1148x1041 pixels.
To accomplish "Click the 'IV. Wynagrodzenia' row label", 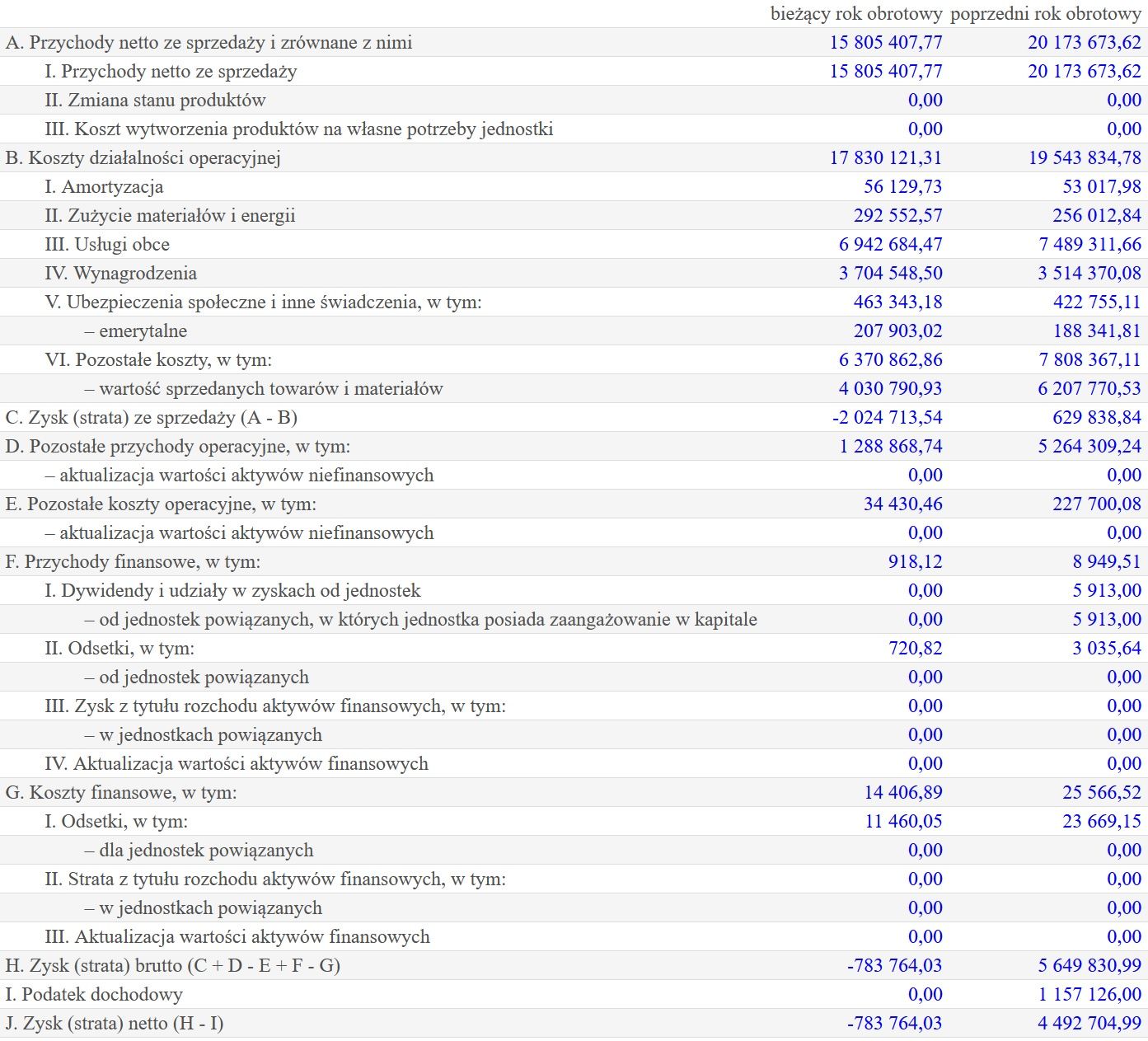I will (x=120, y=274).
